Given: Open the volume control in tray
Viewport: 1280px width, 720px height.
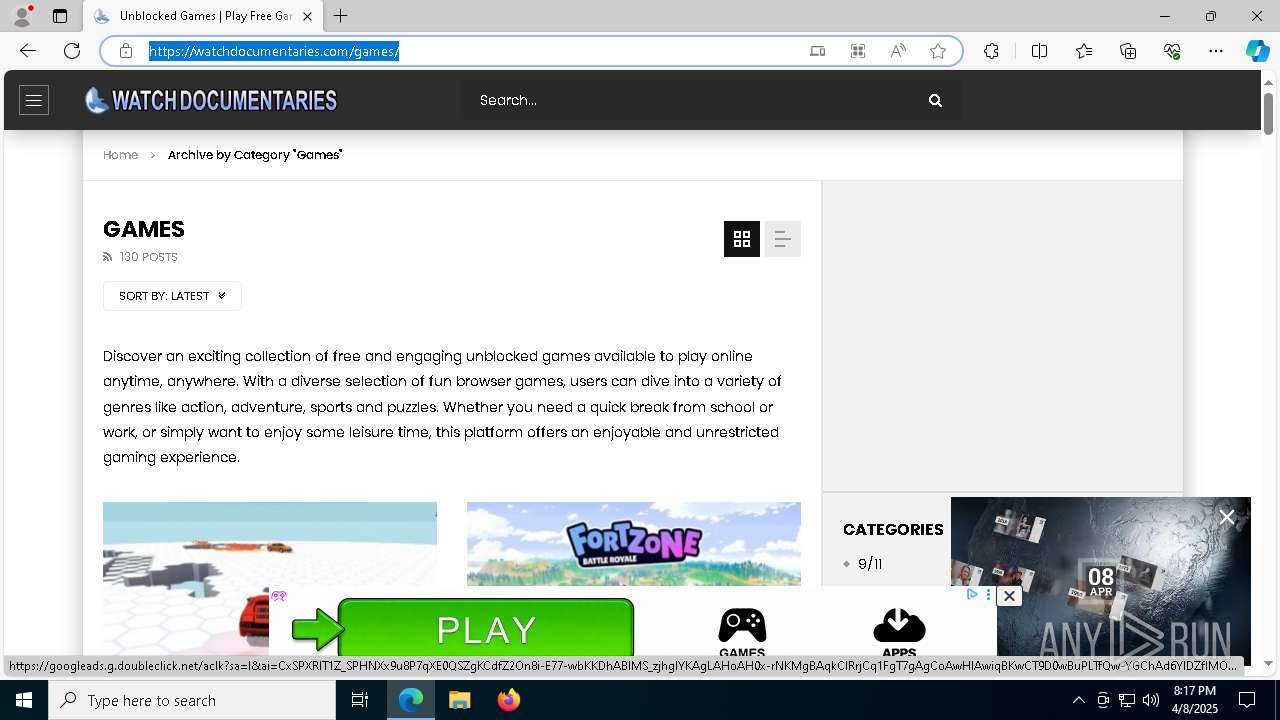Looking at the screenshot, I should click(x=1151, y=700).
